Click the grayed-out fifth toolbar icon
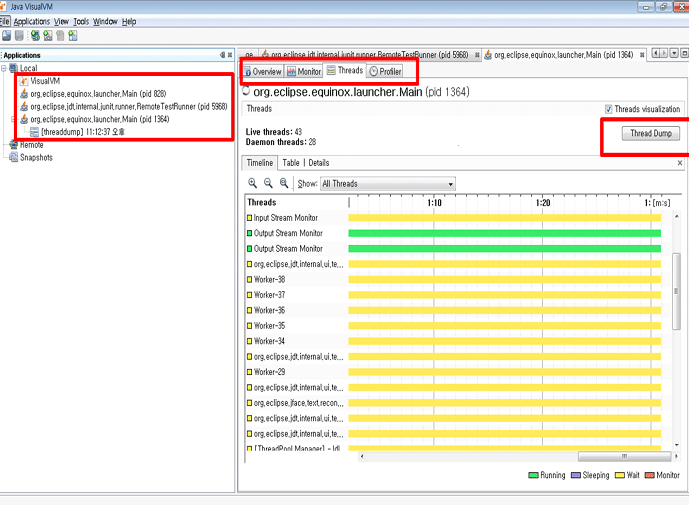This screenshot has width=689, height=520. [60, 36]
